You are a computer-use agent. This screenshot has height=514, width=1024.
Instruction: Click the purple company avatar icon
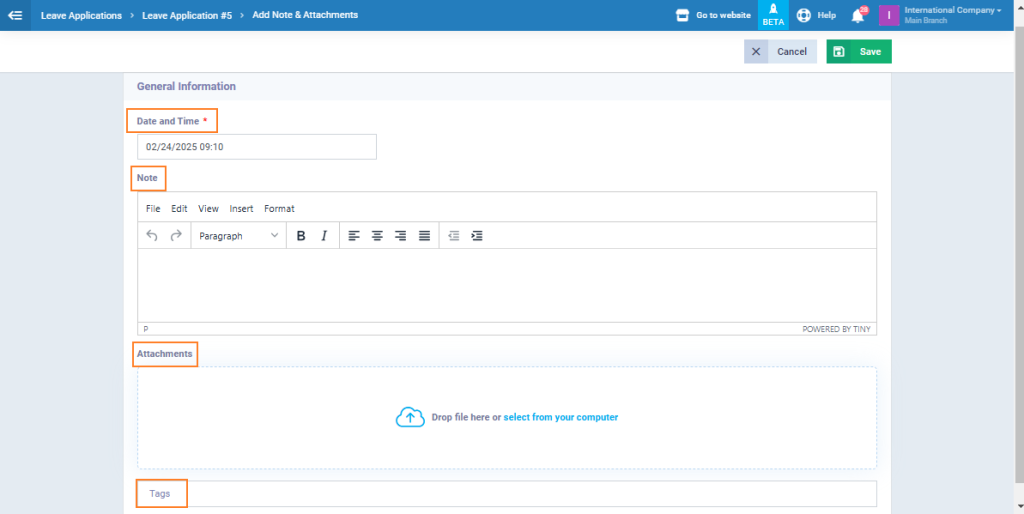(889, 15)
